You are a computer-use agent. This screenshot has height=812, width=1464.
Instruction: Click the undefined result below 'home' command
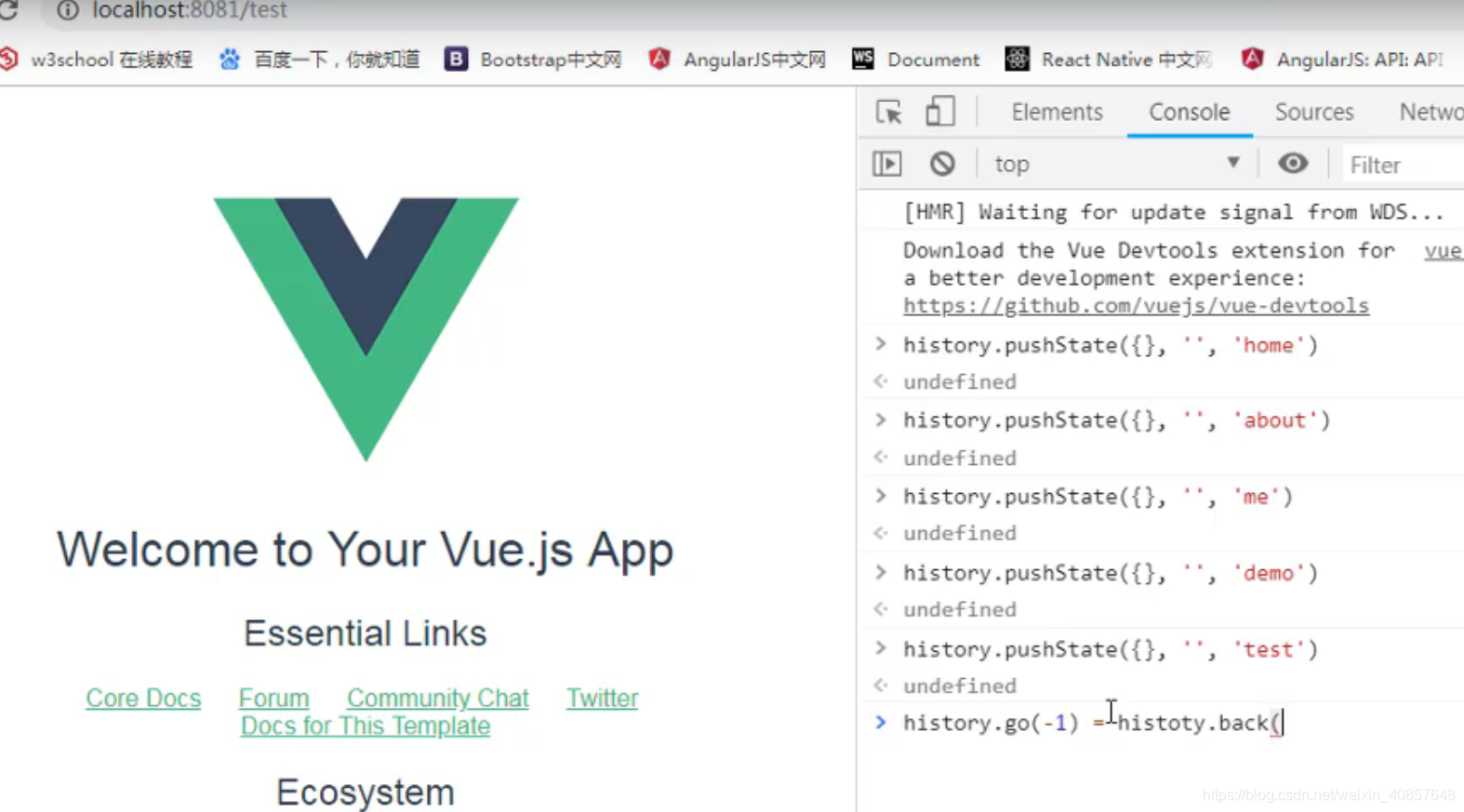[x=959, y=381]
